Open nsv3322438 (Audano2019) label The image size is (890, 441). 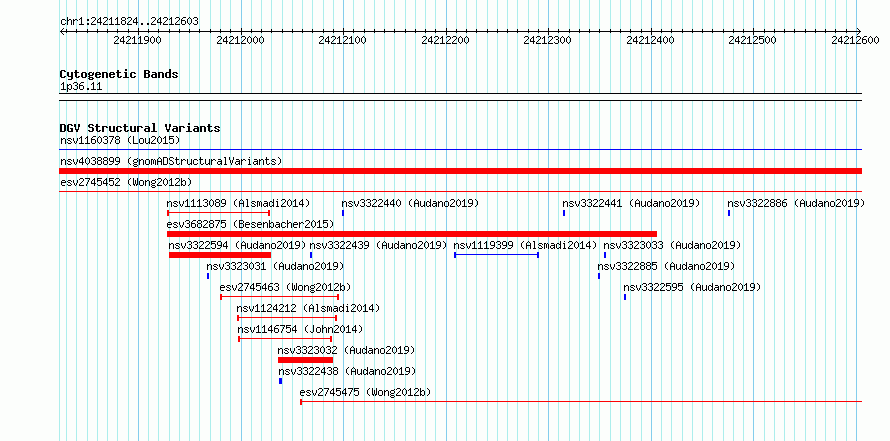[x=347, y=371]
